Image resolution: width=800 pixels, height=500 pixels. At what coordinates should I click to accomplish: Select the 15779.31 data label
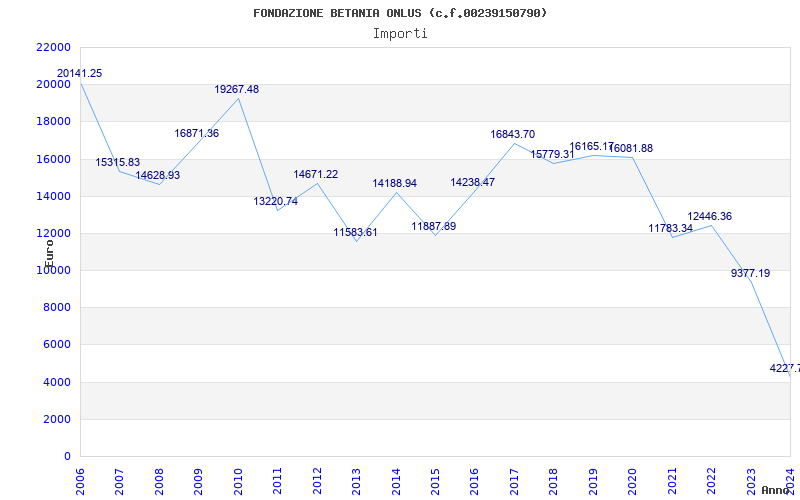coord(553,155)
